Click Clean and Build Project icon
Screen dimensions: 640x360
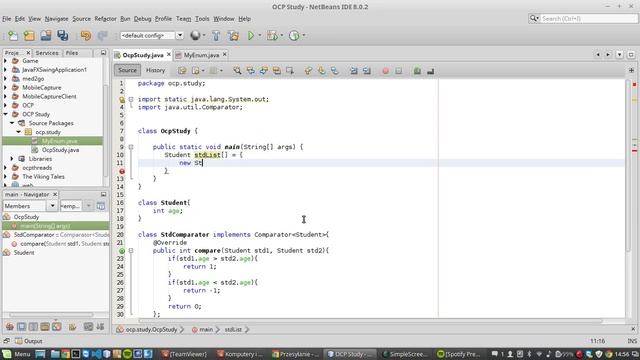(233, 36)
